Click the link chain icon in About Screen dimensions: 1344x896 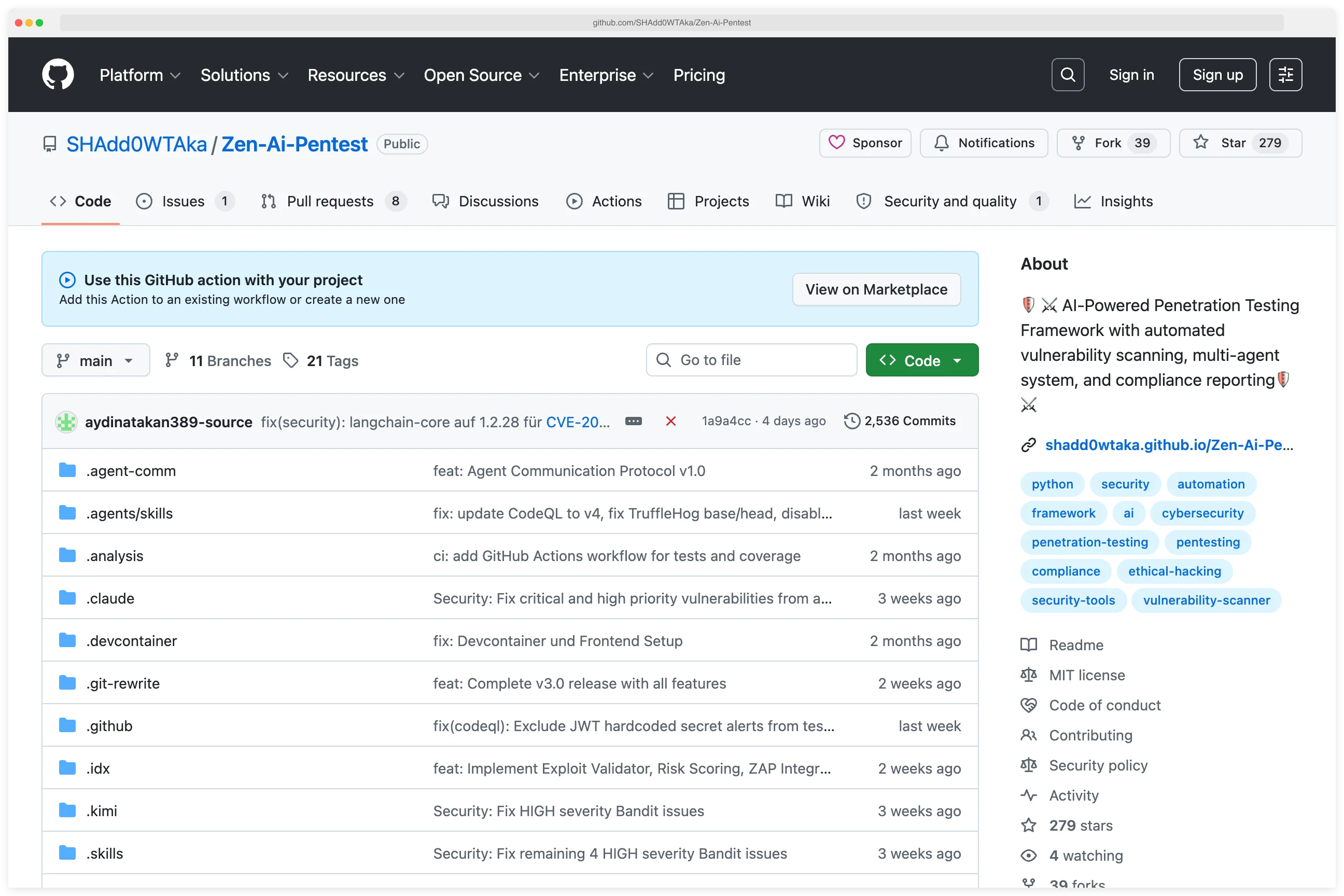pos(1029,445)
